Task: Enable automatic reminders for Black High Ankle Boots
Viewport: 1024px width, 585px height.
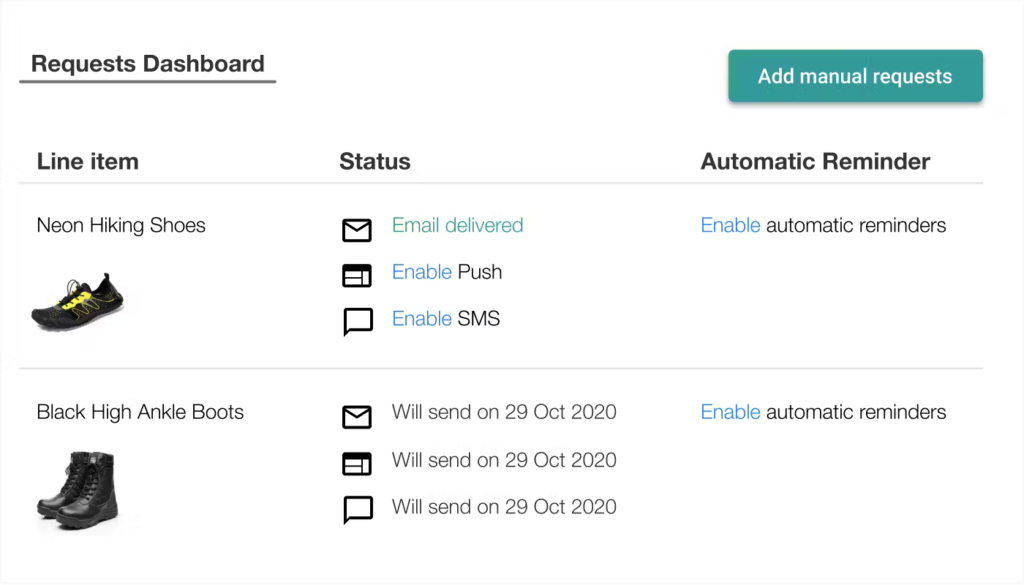Action: (730, 412)
